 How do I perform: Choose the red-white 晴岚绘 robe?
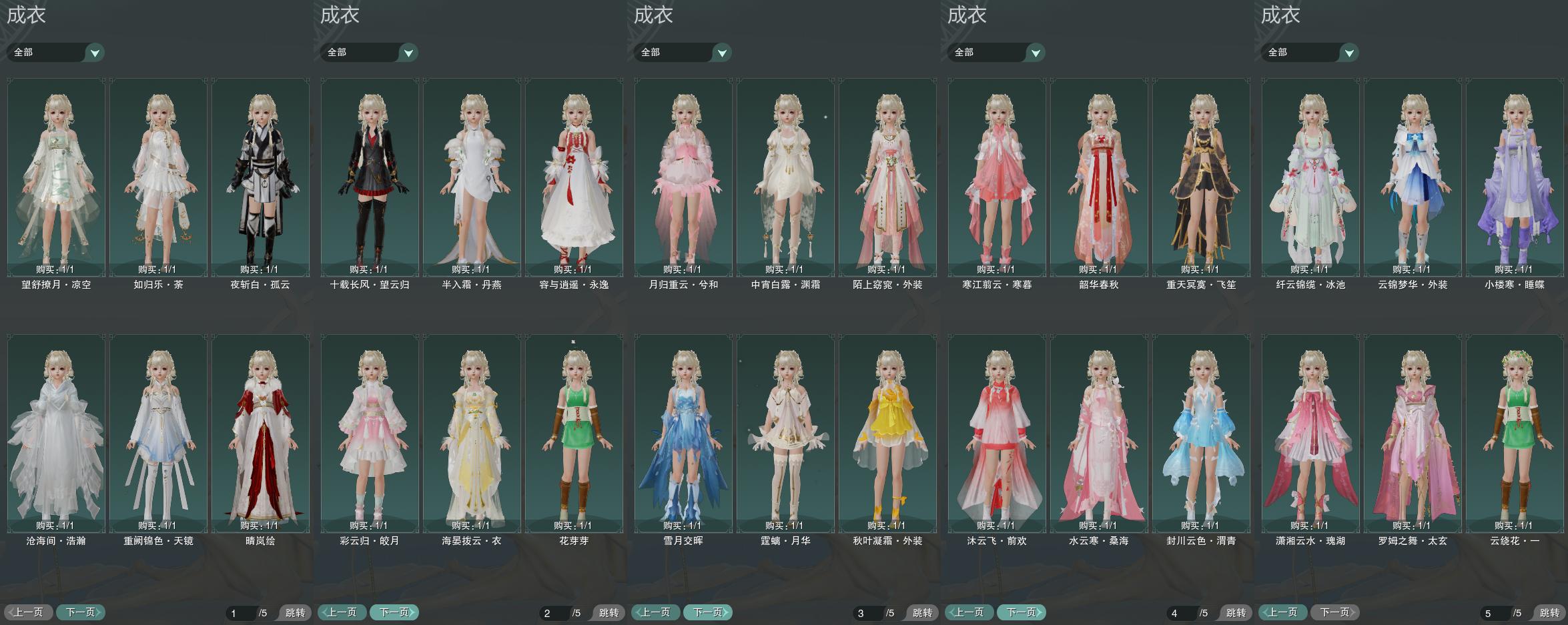click(261, 434)
